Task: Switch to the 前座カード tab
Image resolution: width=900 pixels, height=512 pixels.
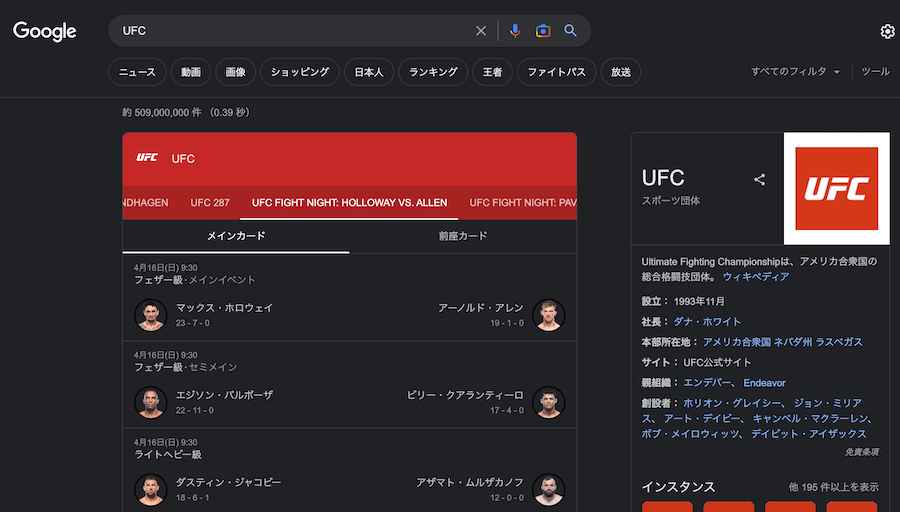Action: 463,236
